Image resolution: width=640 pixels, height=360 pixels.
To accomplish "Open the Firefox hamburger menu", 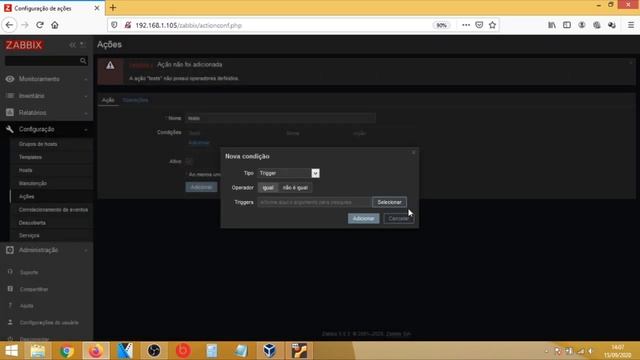I will [631, 25].
